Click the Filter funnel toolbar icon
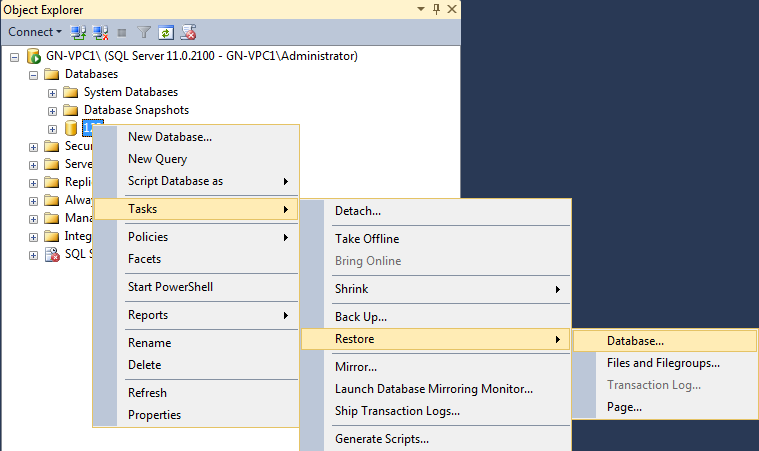 click(142, 32)
